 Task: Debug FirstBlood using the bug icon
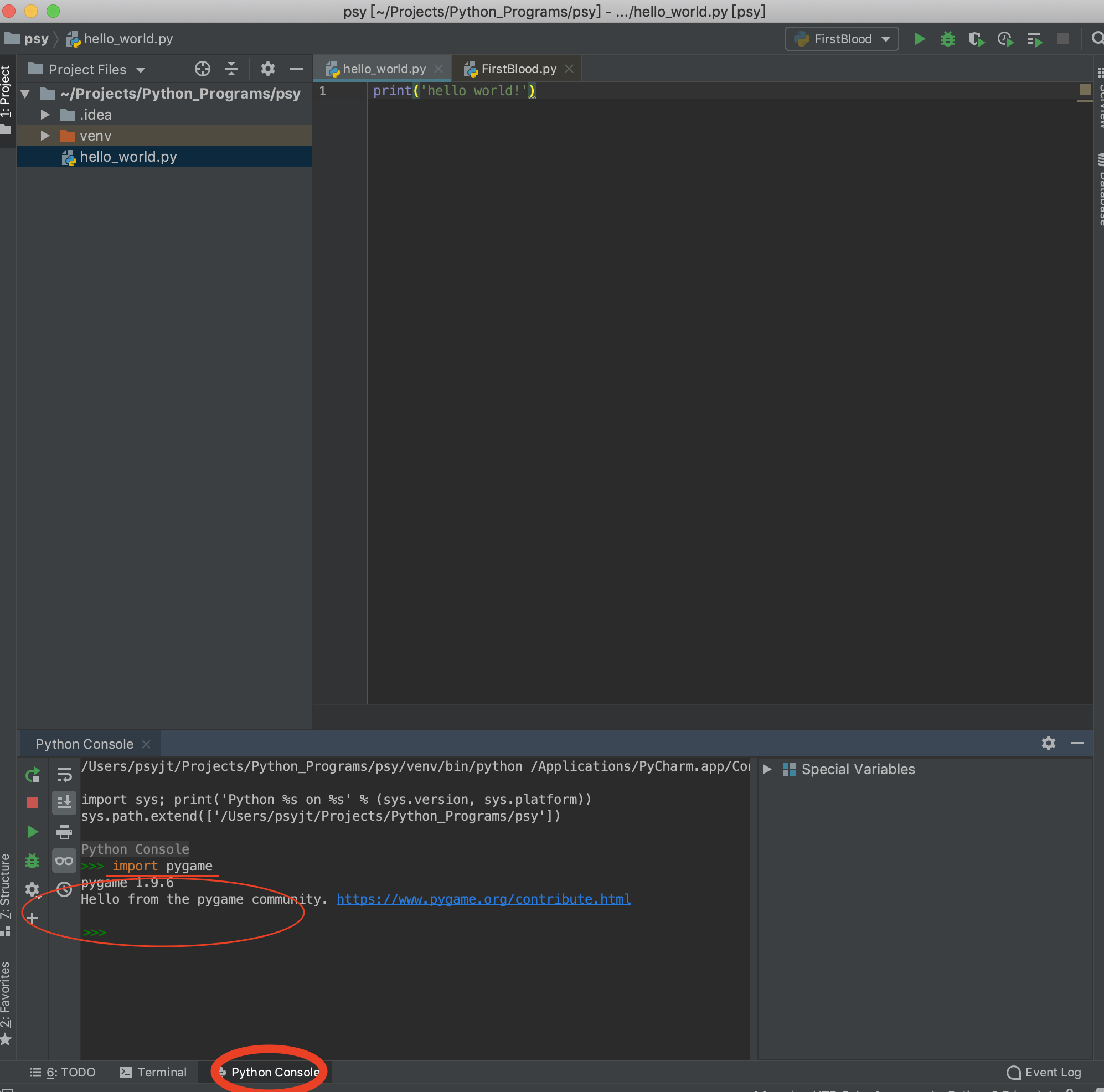pos(947,39)
